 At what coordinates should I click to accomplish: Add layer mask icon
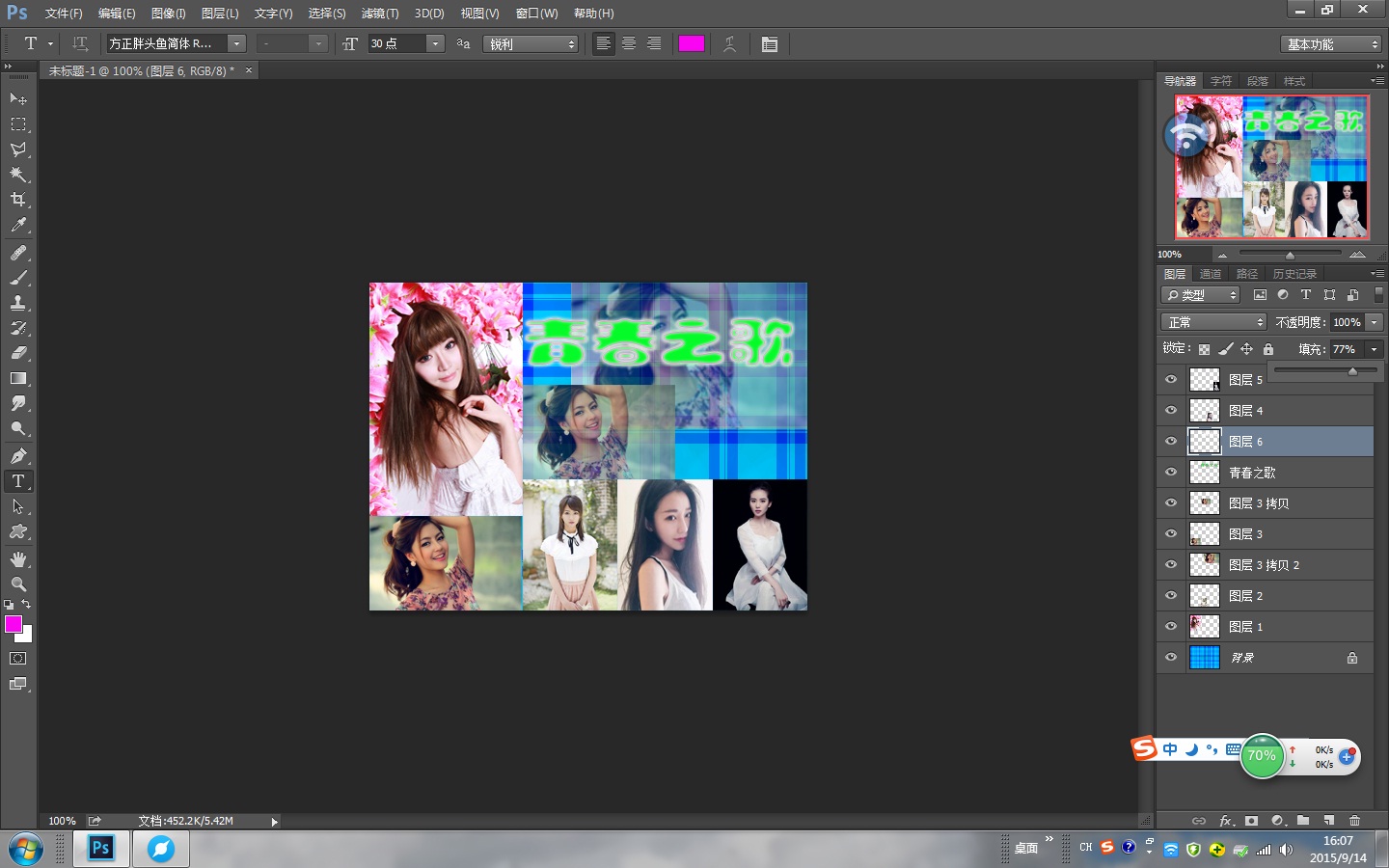point(1251,821)
